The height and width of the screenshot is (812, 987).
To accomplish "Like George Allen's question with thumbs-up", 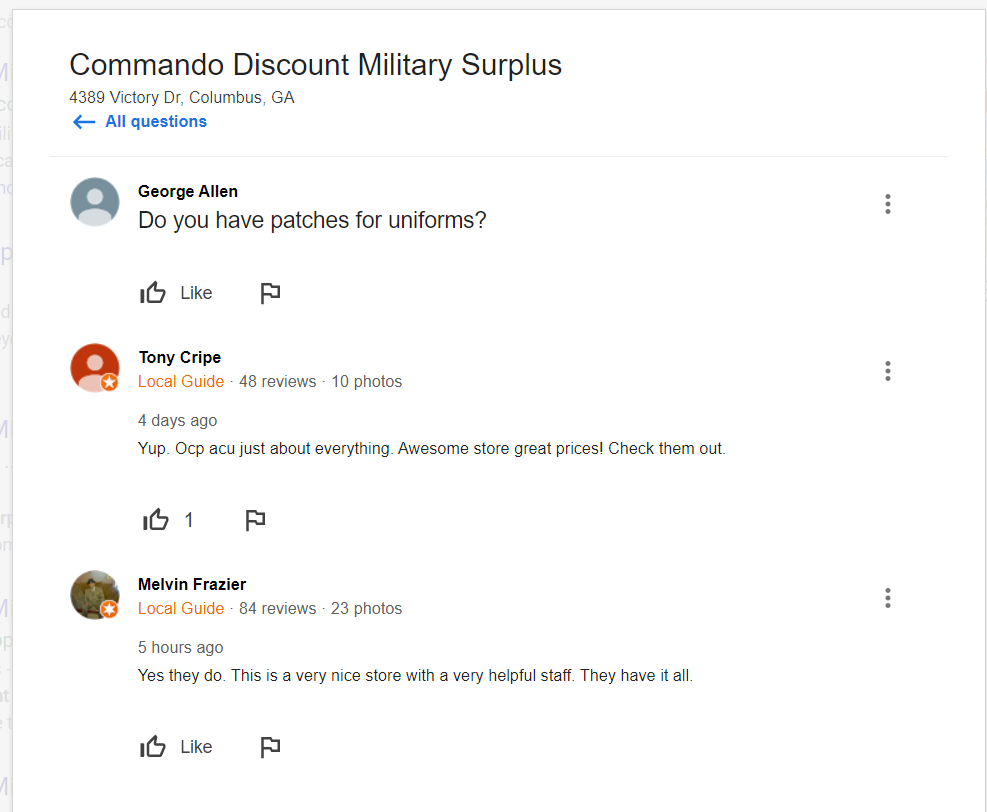I will (153, 293).
